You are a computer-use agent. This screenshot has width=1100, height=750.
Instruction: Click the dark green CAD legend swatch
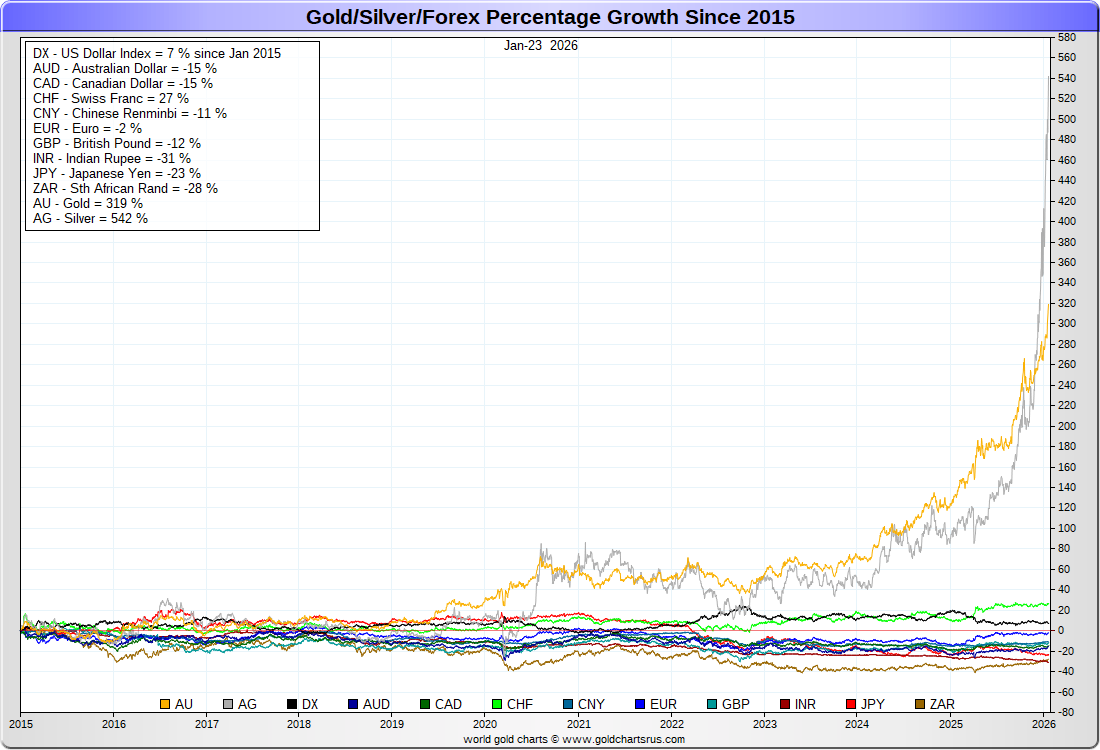pyautogui.click(x=425, y=704)
